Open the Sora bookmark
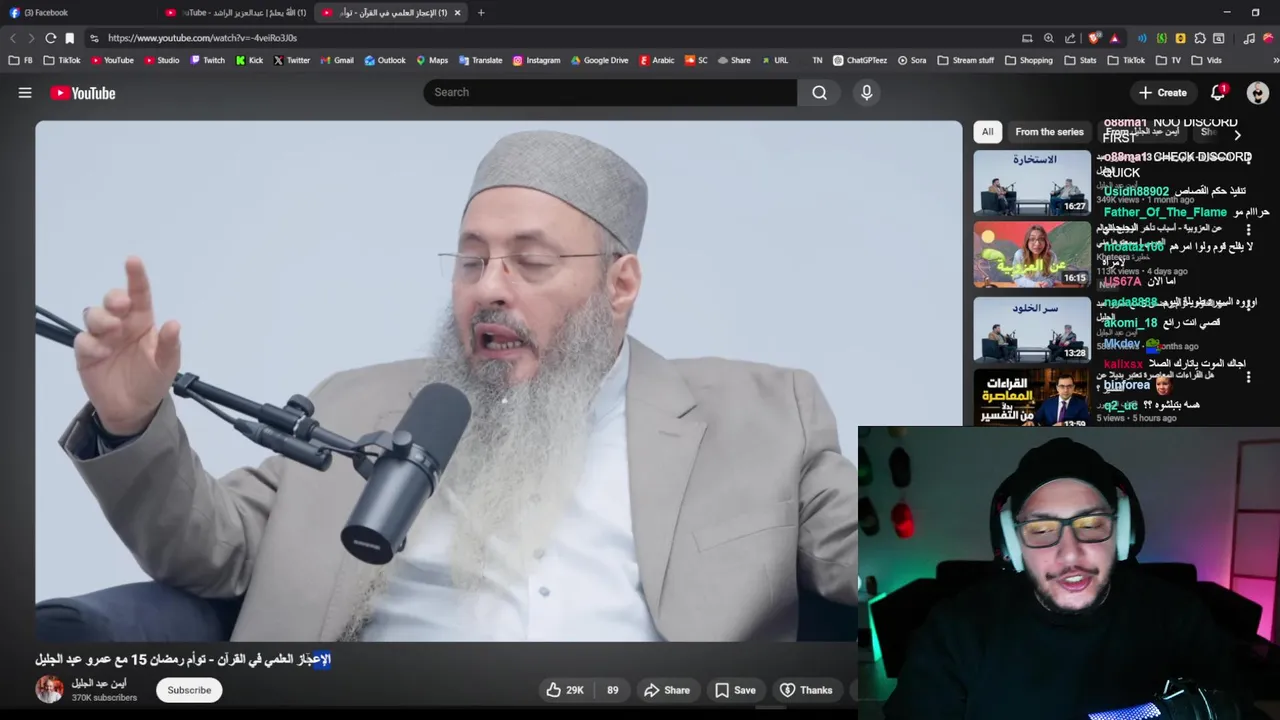The height and width of the screenshot is (720, 1280). point(912,60)
